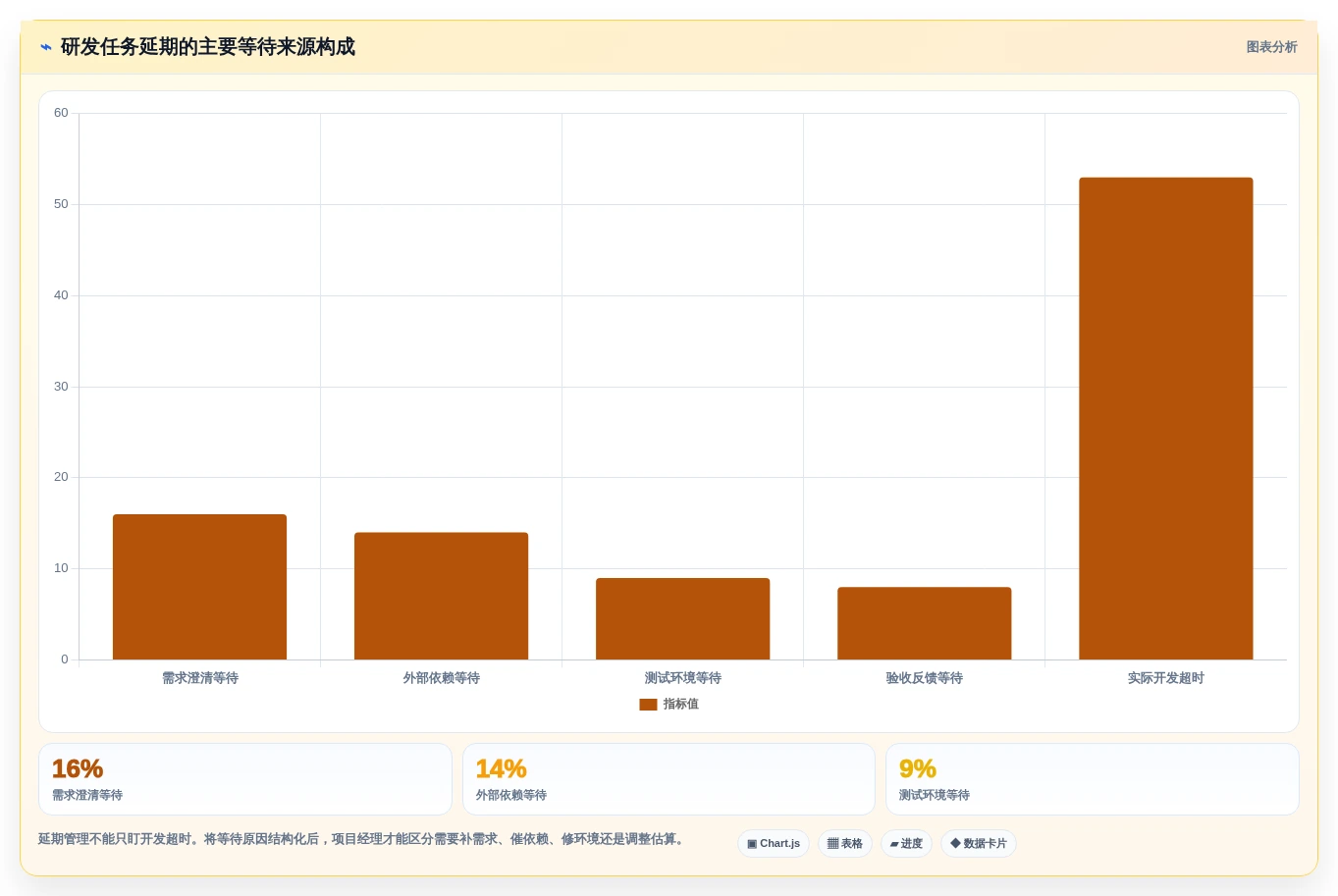Image resolution: width=1338 pixels, height=896 pixels.
Task: Click the Chart.js tag chip
Action: pyautogui.click(x=774, y=844)
